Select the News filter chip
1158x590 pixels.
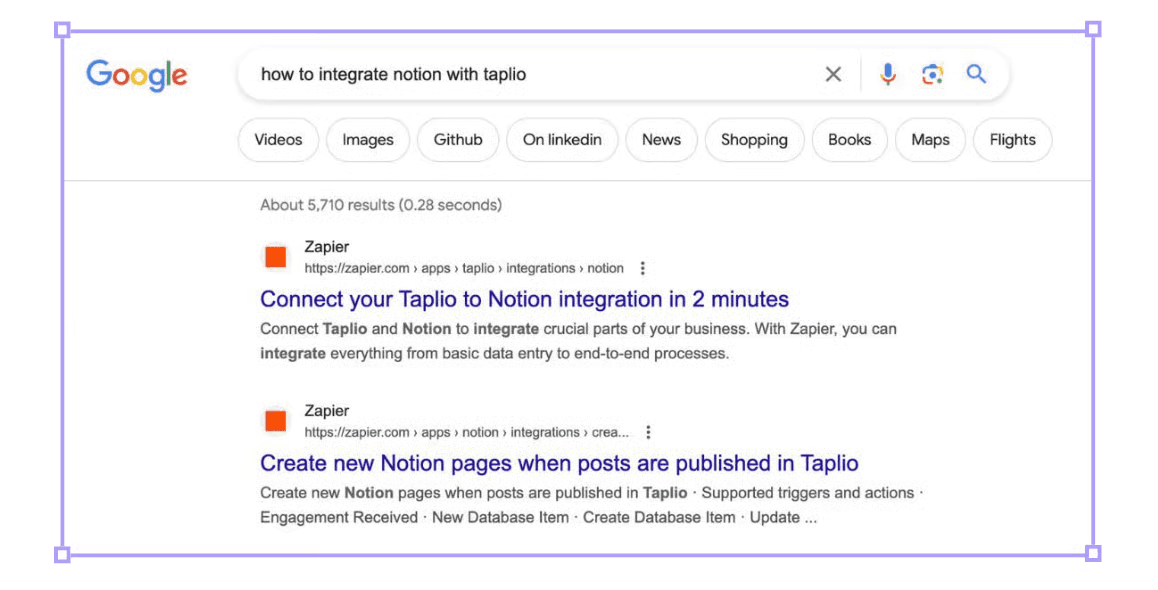pos(661,140)
